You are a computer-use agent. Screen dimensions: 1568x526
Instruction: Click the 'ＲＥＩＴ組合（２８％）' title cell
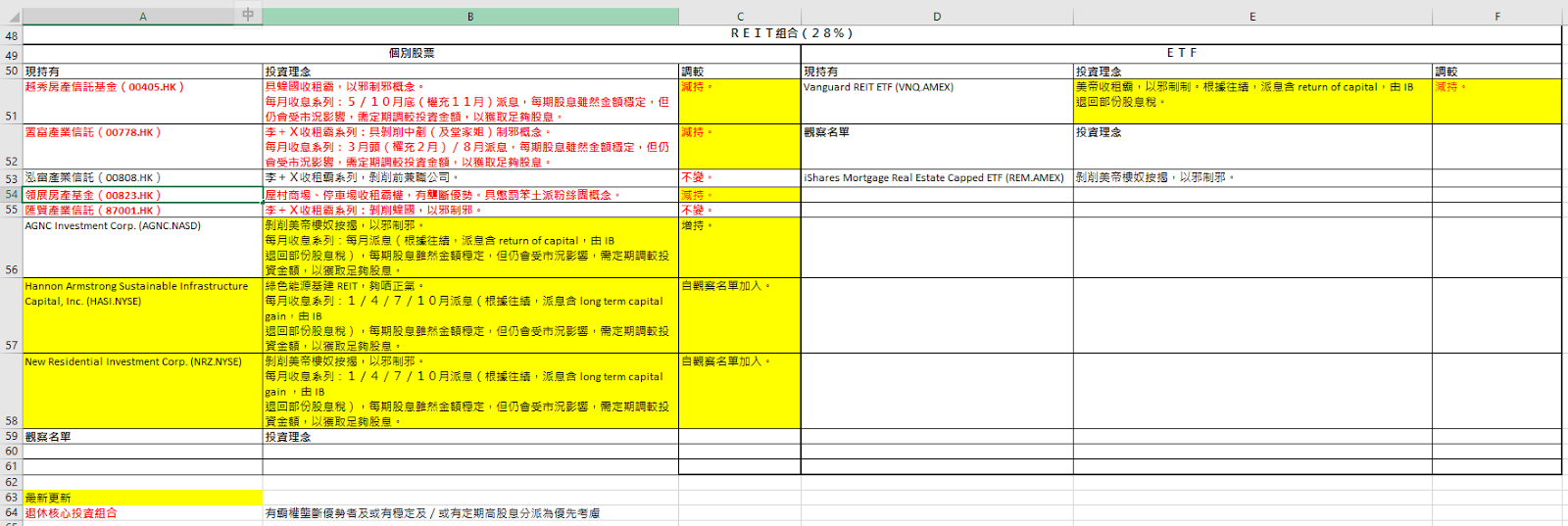[x=792, y=35]
